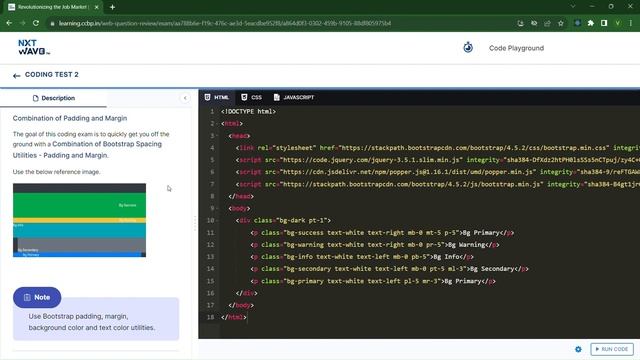
Task: Click the NxtWave logo
Action: coord(33,47)
